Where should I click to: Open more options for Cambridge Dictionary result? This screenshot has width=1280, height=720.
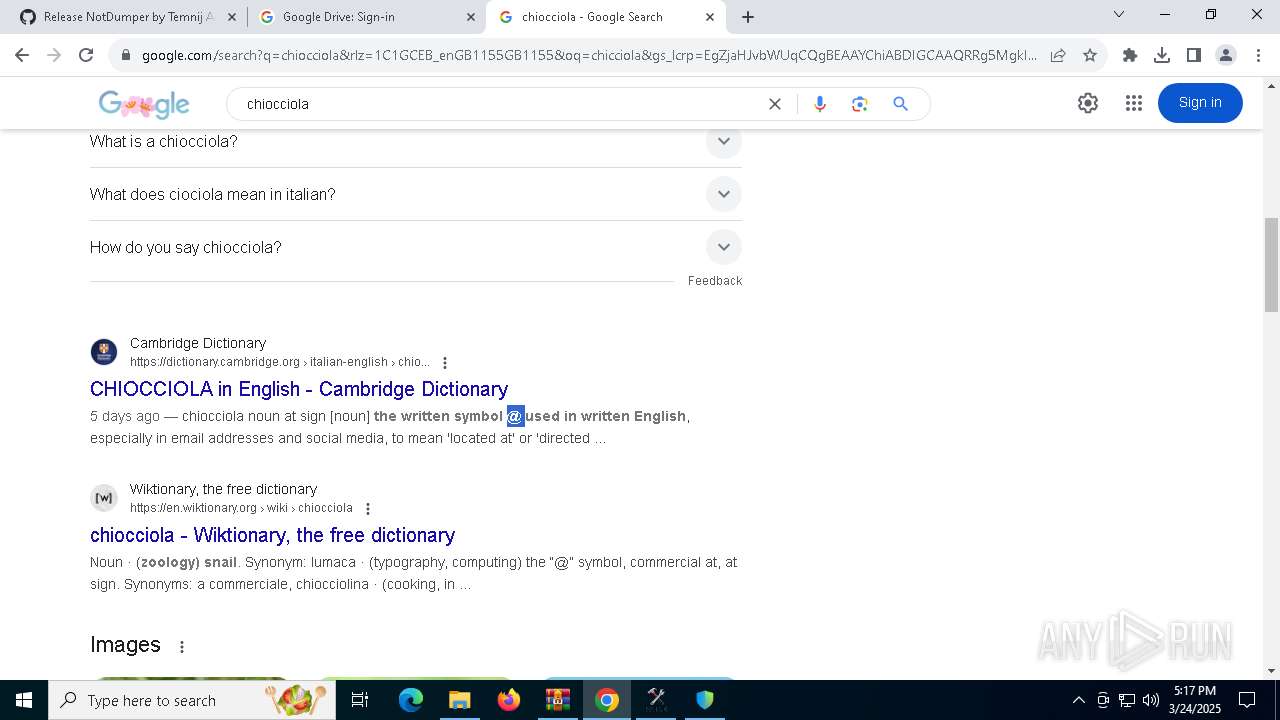(x=445, y=363)
